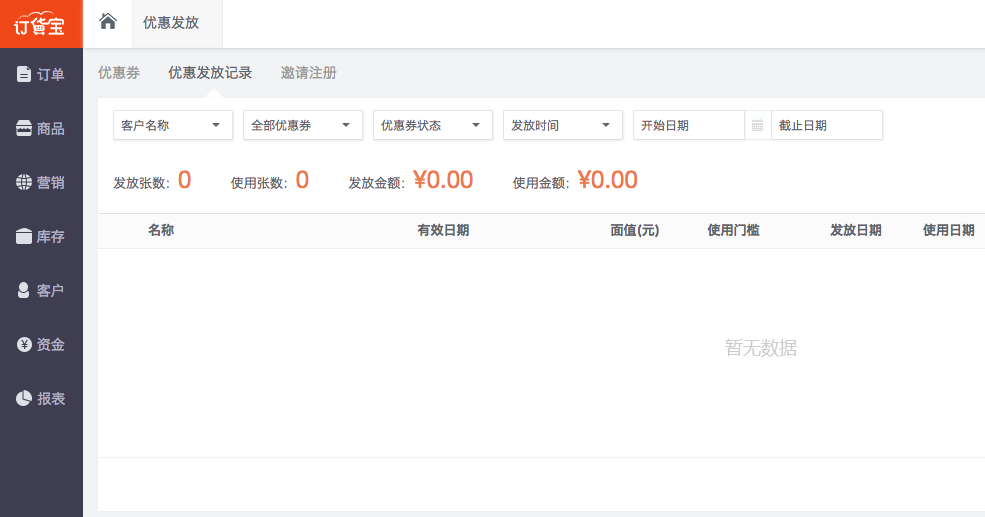Viewport: 985px width, 517px height.
Task: Click the 订货宝 logo
Action: pos(41,24)
